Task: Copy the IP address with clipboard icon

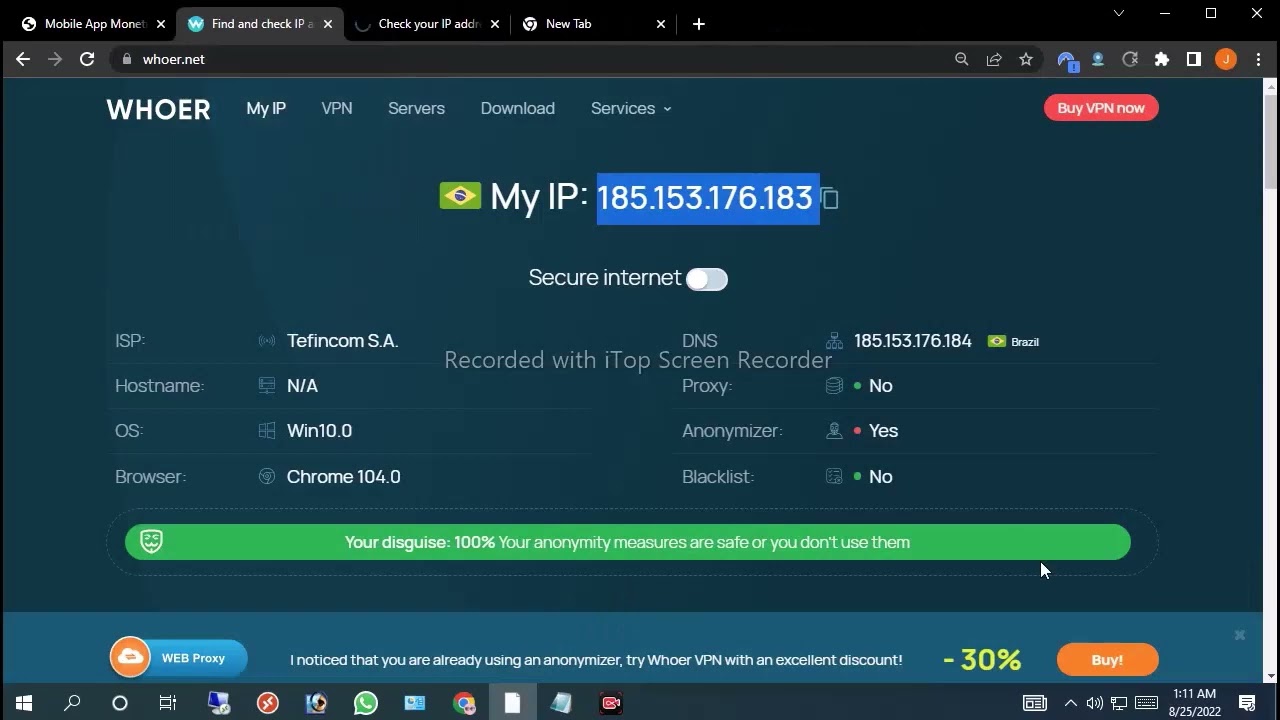Action: [x=830, y=198]
